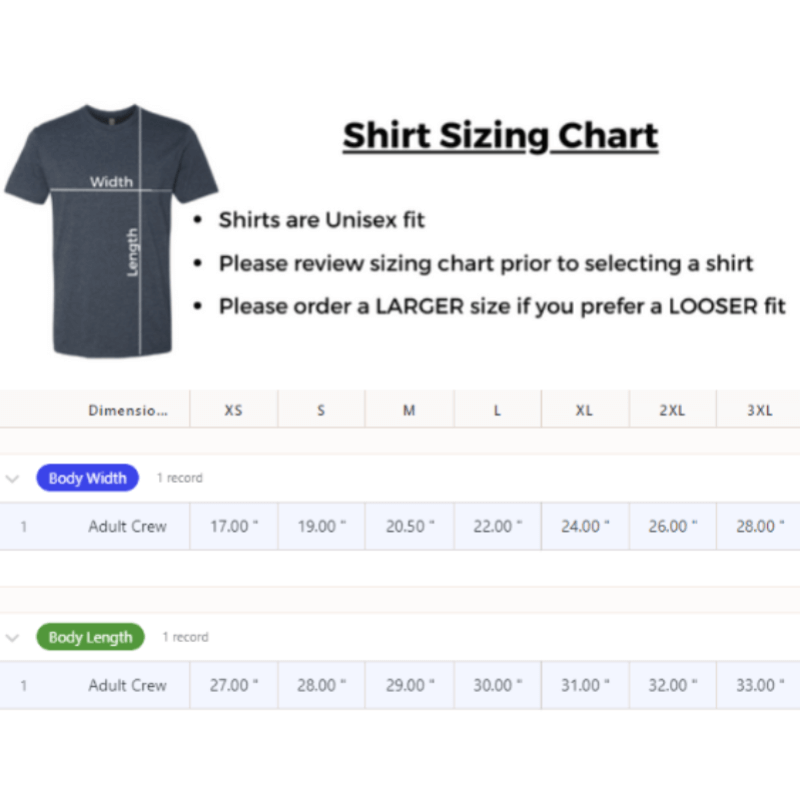800x800 pixels.
Task: Click the 28.00 3XL body width cell
Action: click(x=759, y=526)
